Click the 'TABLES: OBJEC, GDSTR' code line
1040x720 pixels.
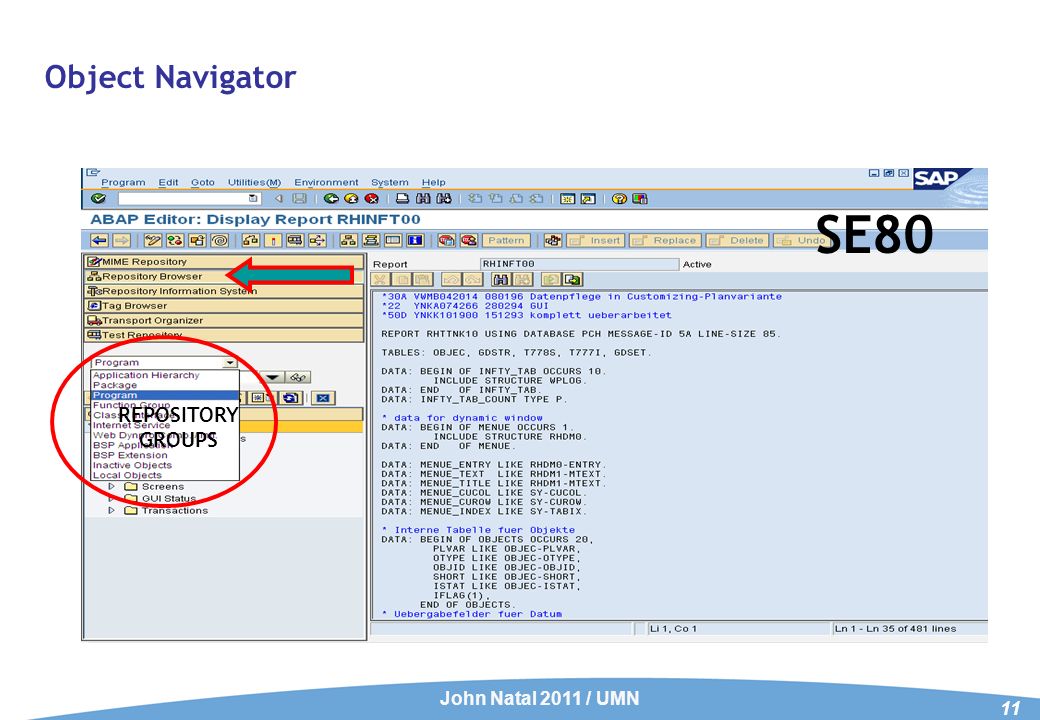coord(516,353)
